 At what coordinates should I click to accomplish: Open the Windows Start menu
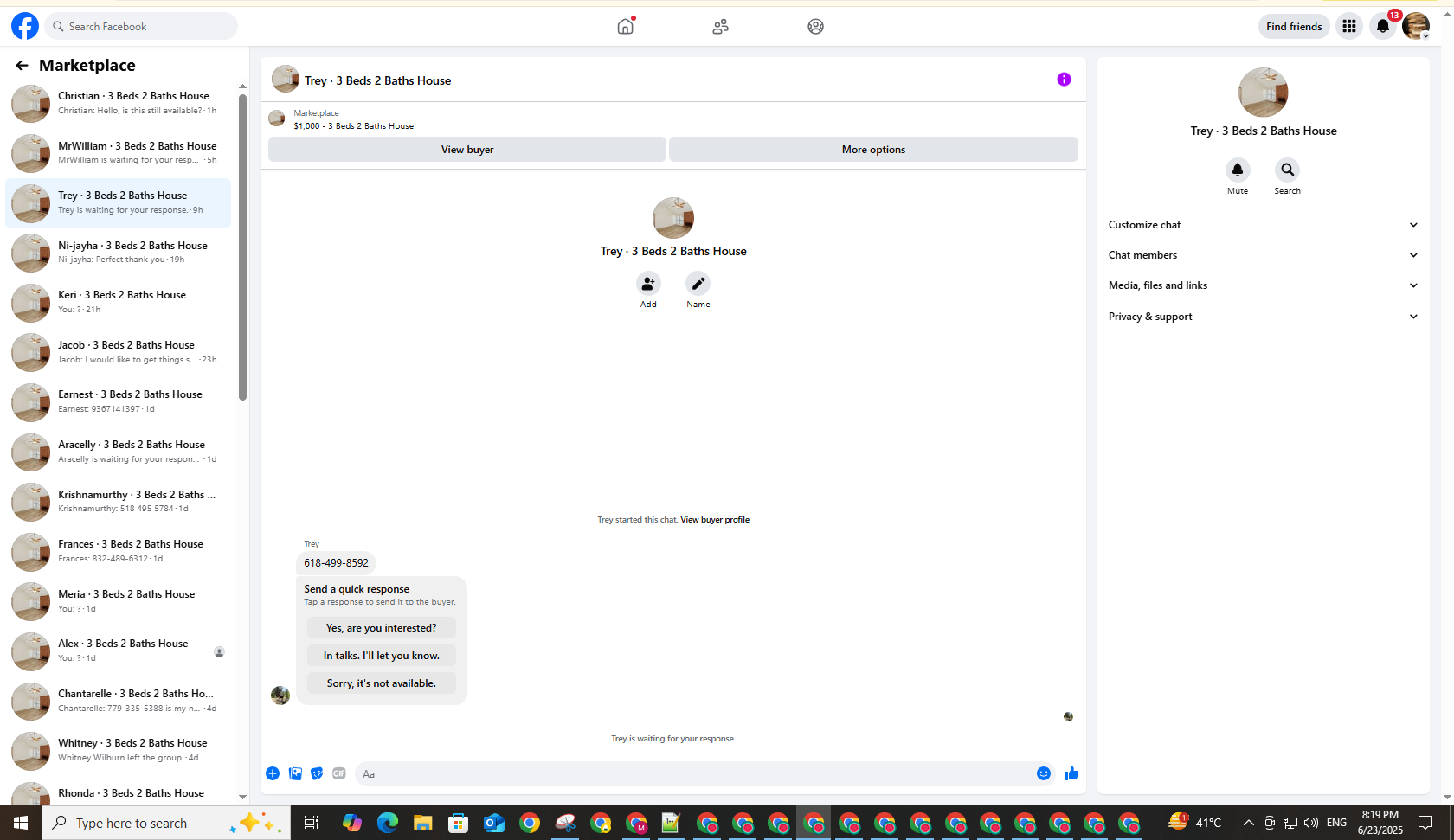click(x=21, y=823)
